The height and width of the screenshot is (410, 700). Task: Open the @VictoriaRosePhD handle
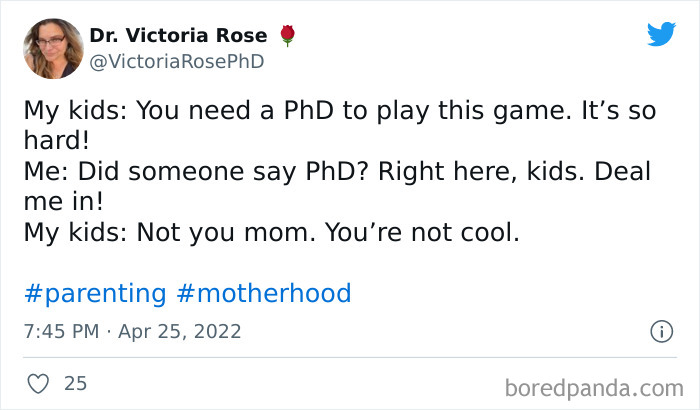click(x=177, y=62)
